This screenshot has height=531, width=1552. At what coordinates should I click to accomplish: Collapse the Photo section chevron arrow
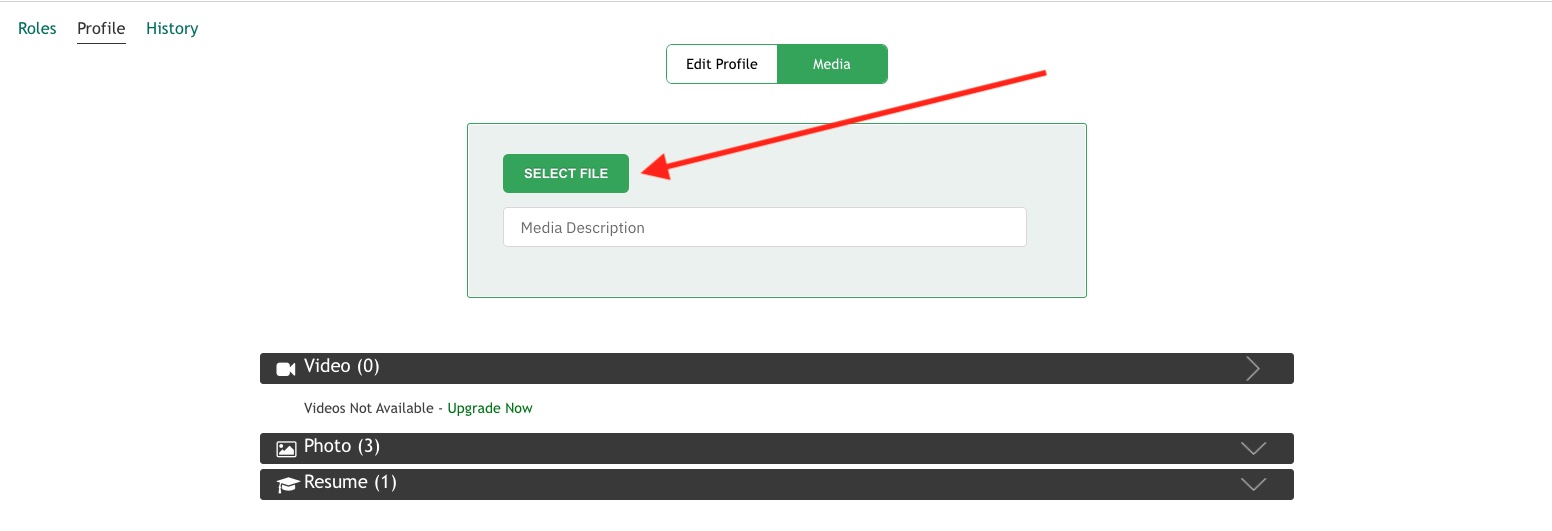click(1252, 448)
